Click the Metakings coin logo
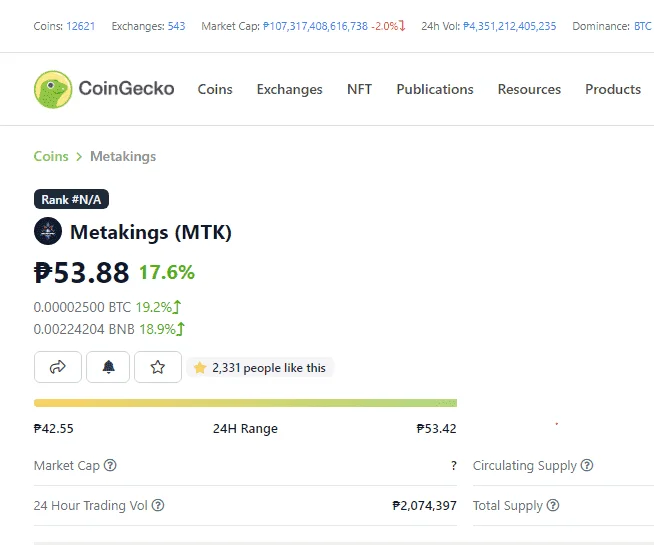The width and height of the screenshot is (654, 545). 48,231
